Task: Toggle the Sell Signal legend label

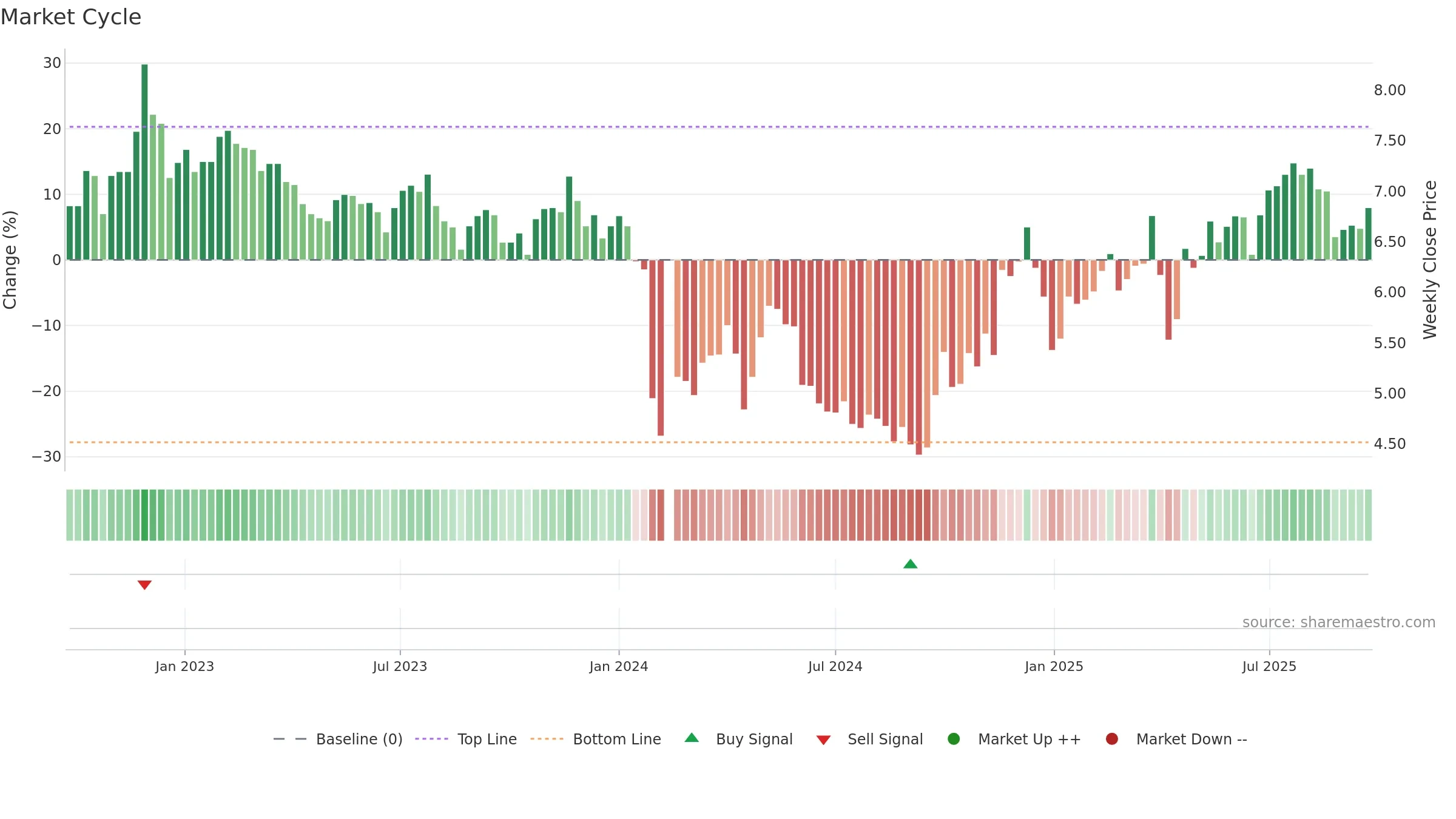Action: 885,739
